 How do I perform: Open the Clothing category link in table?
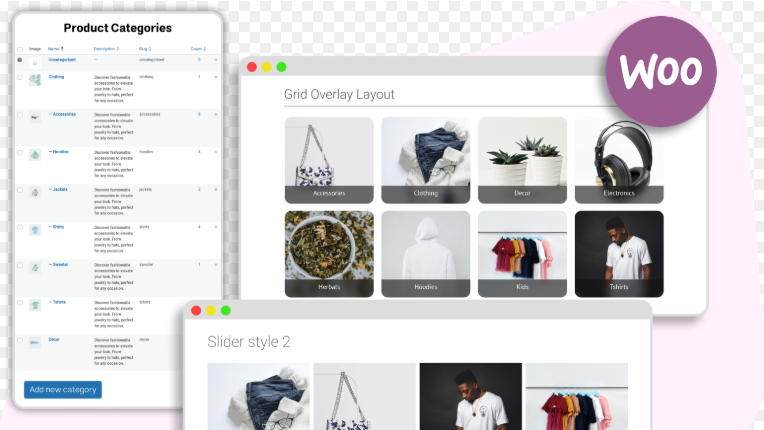56,76
